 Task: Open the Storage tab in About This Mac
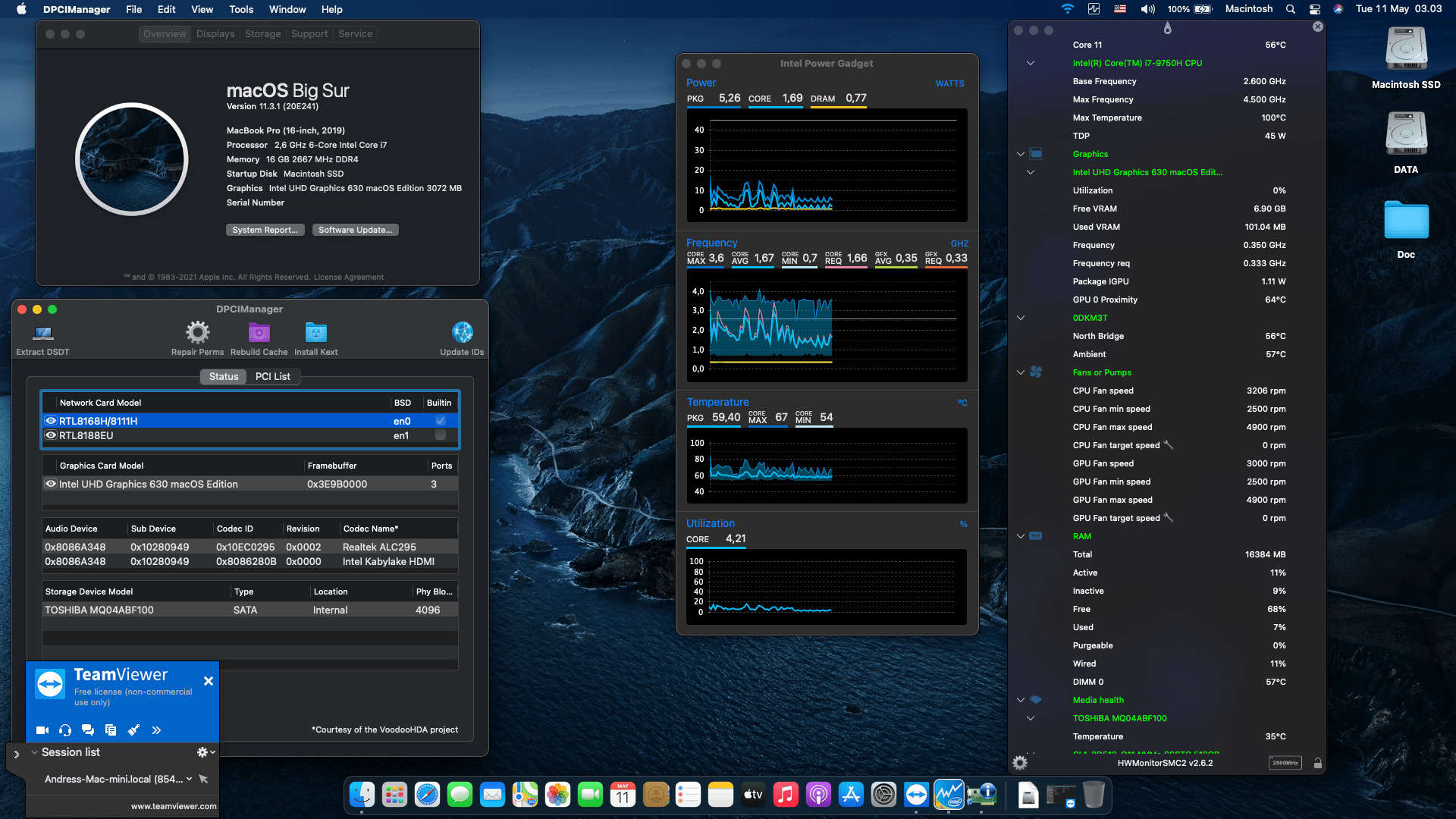coord(262,34)
